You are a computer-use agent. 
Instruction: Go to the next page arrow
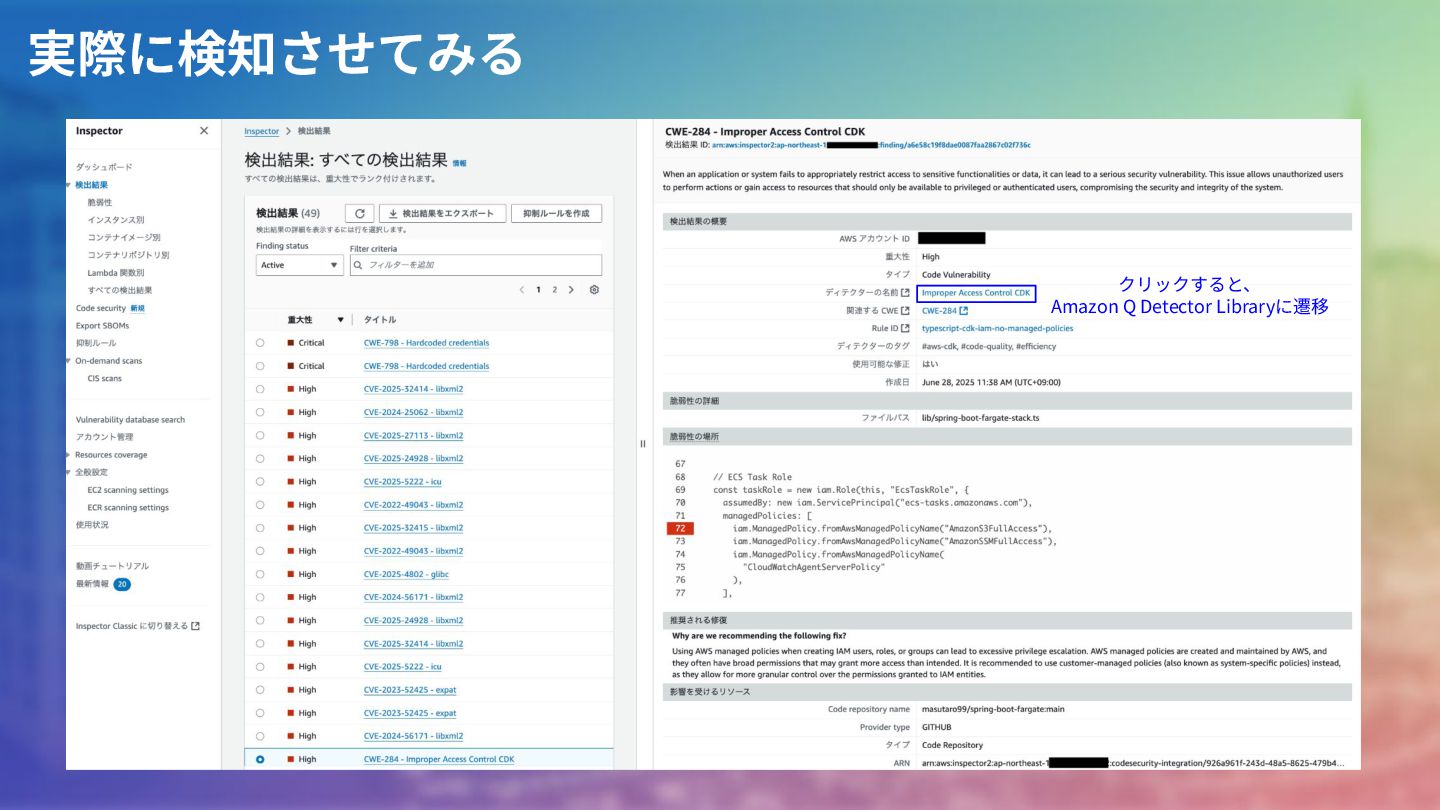click(571, 289)
